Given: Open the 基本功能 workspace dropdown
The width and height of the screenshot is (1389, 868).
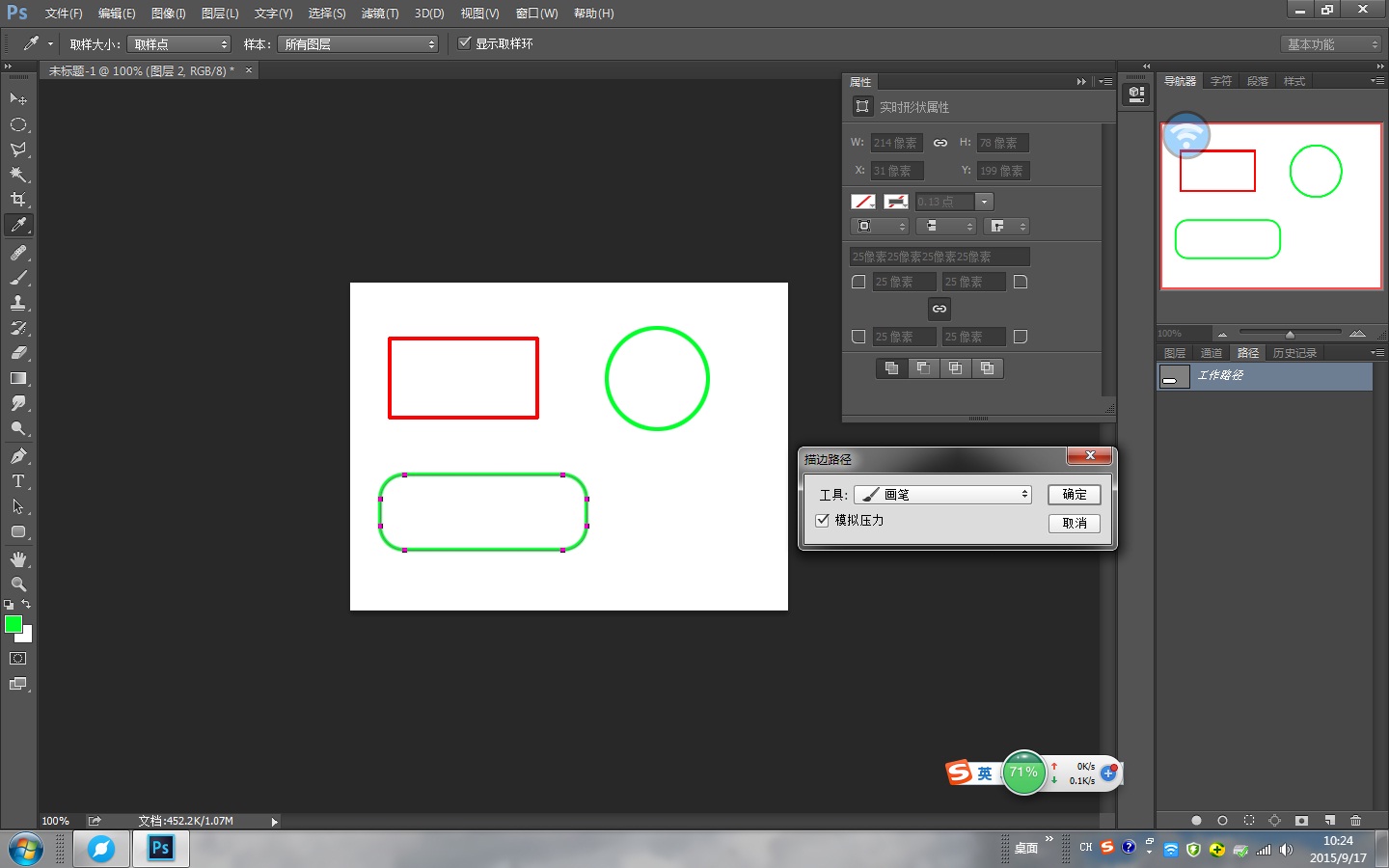Looking at the screenshot, I should [1332, 44].
